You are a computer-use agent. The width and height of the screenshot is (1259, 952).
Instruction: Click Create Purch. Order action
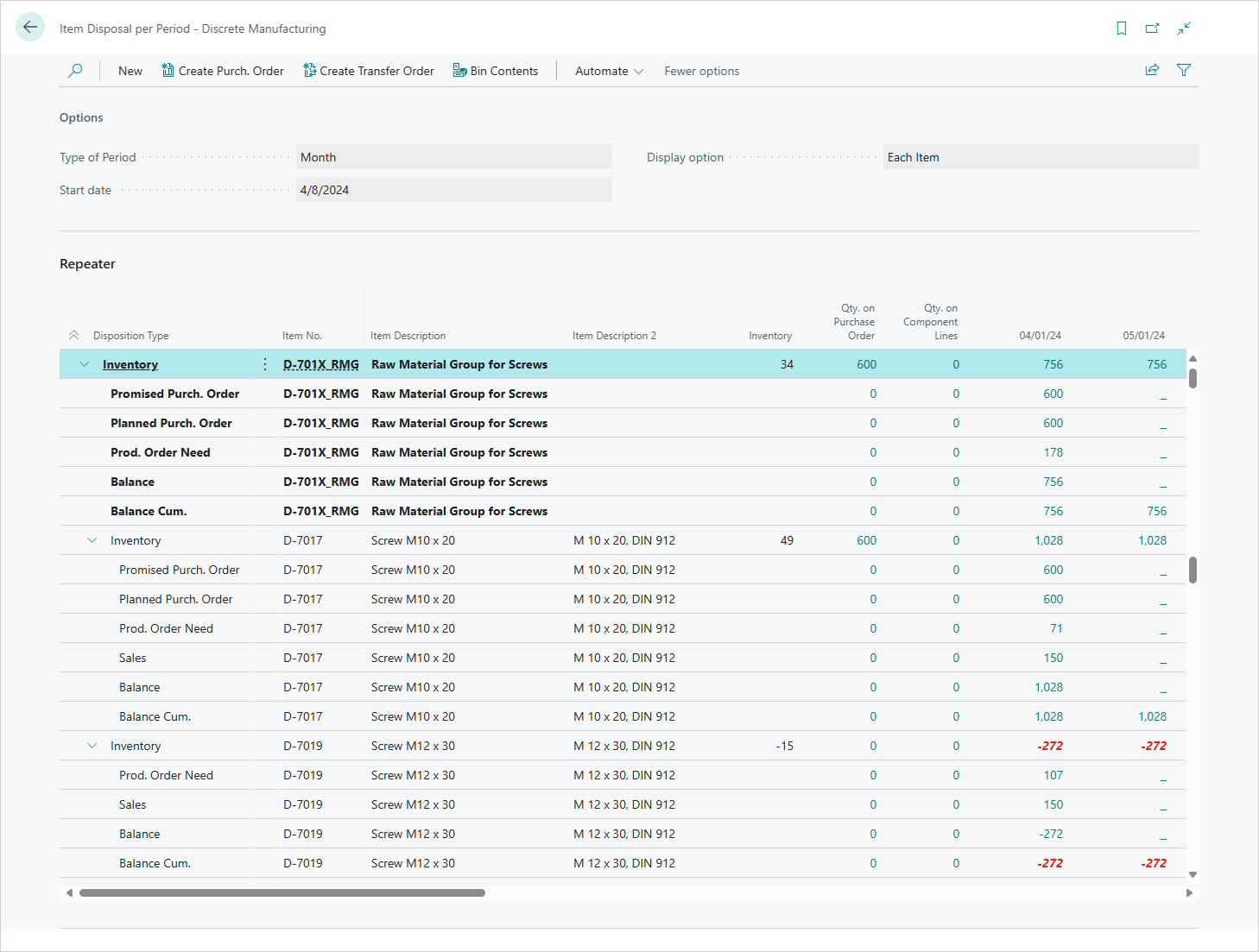(x=223, y=71)
